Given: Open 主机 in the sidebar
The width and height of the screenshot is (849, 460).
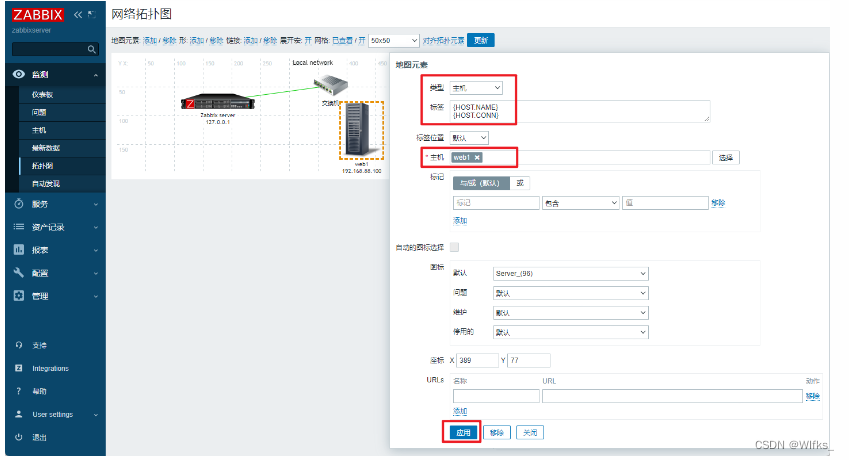Looking at the screenshot, I should pos(39,130).
